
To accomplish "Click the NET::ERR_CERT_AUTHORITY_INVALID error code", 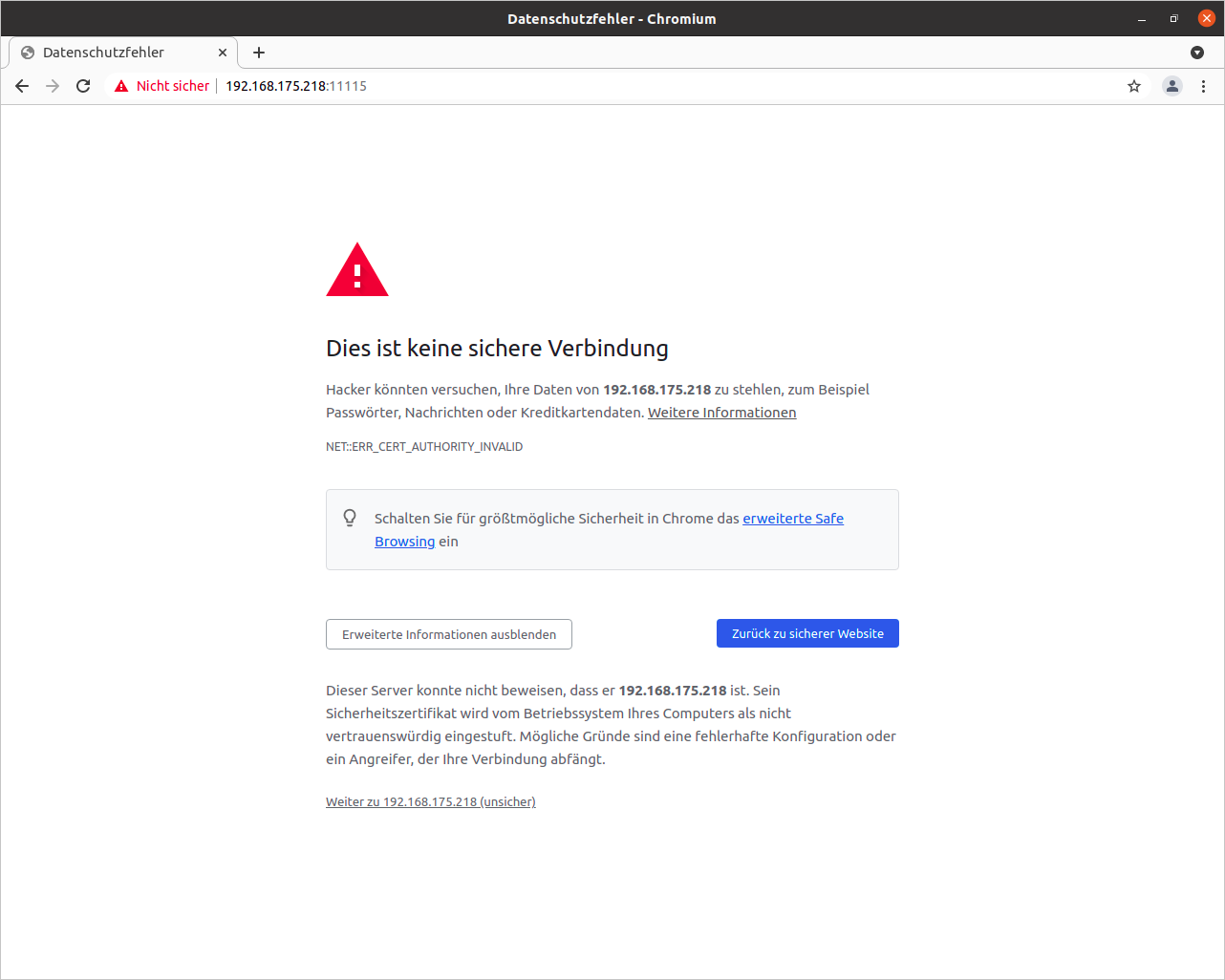I will 424,447.
